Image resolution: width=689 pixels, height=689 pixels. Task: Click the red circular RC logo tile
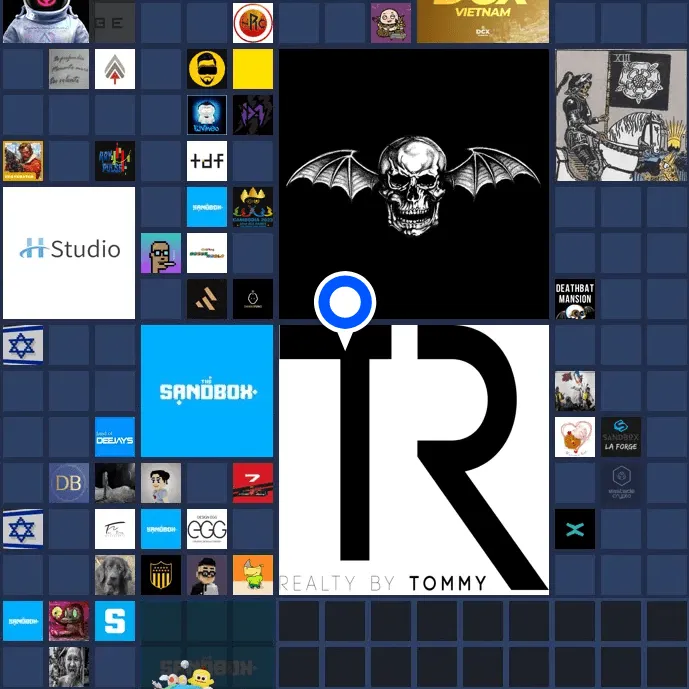tap(253, 23)
